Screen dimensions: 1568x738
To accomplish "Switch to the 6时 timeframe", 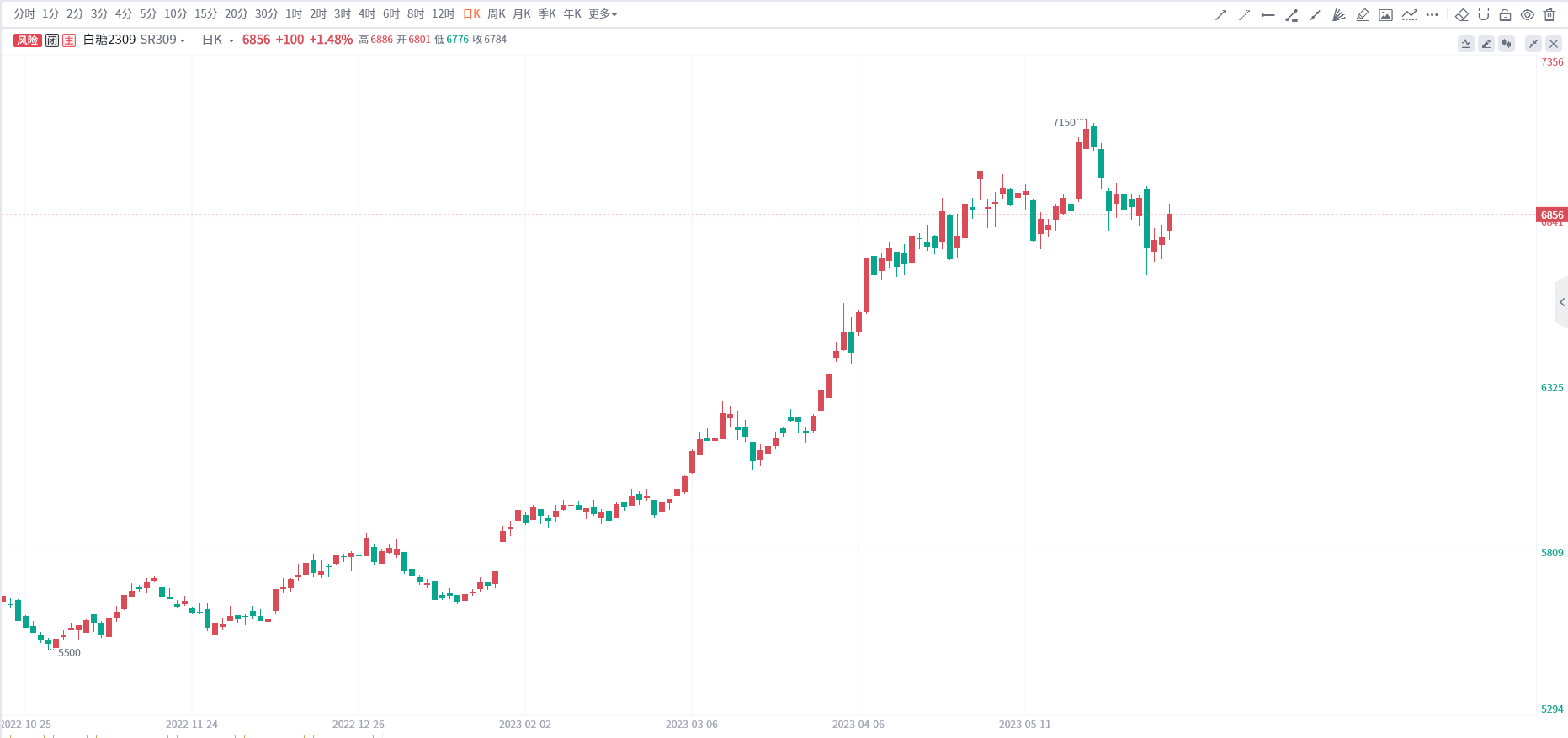I will tap(391, 14).
